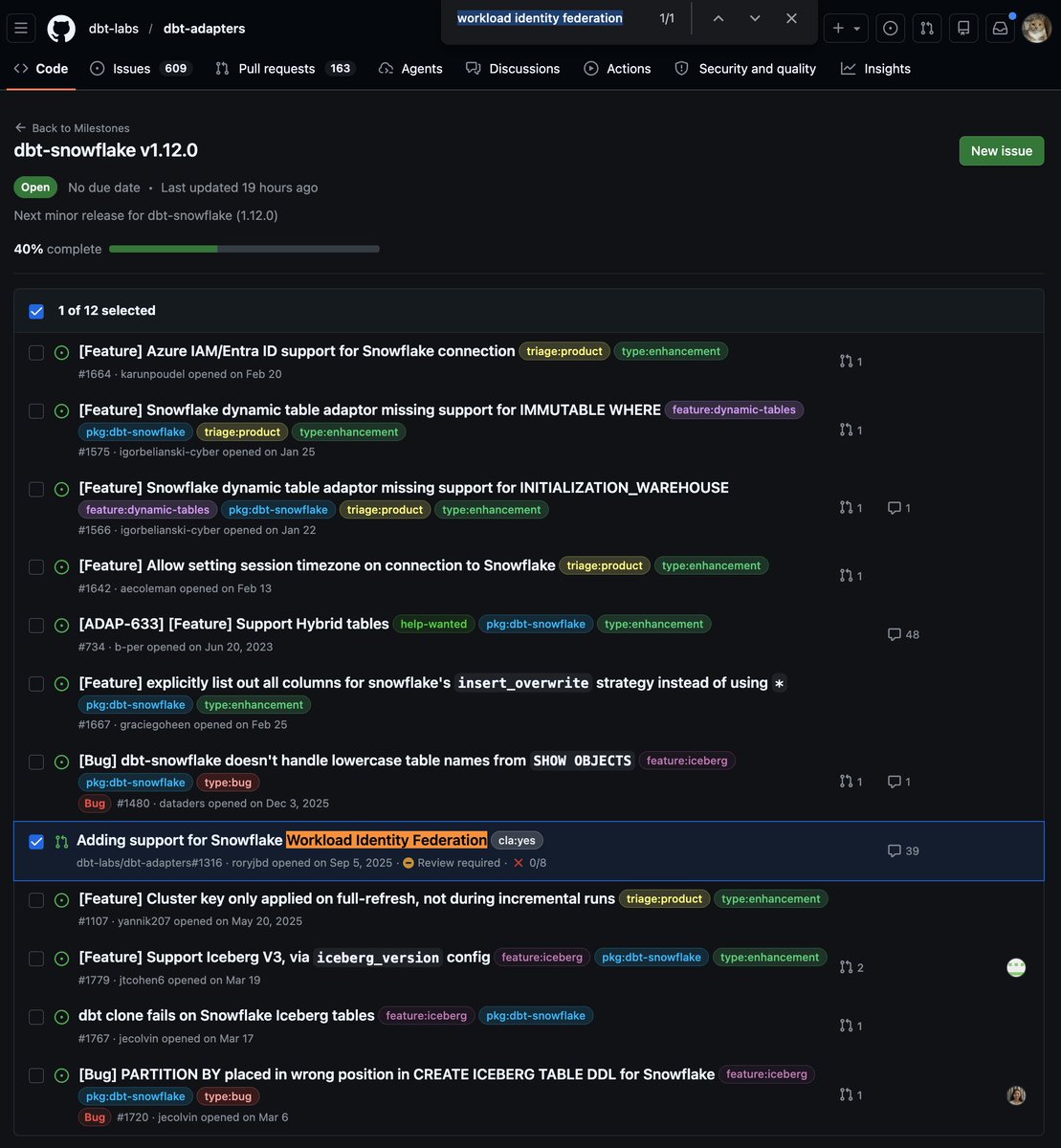
Task: Open dbt clone fails on Iceberg issue
Action: click(227, 1015)
